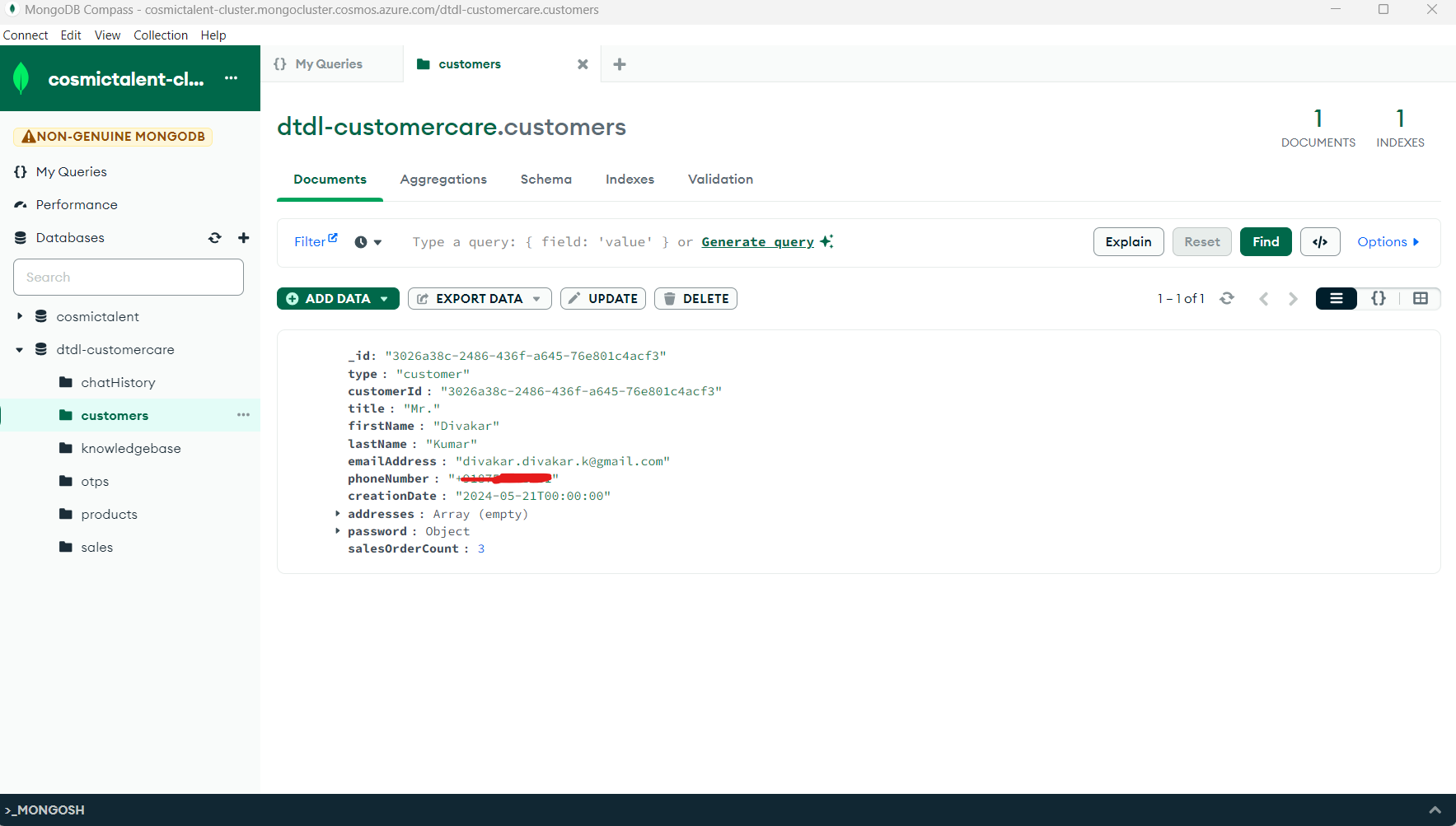The width and height of the screenshot is (1456, 826).
Task: Select the customers collection in sidebar
Action: [115, 415]
